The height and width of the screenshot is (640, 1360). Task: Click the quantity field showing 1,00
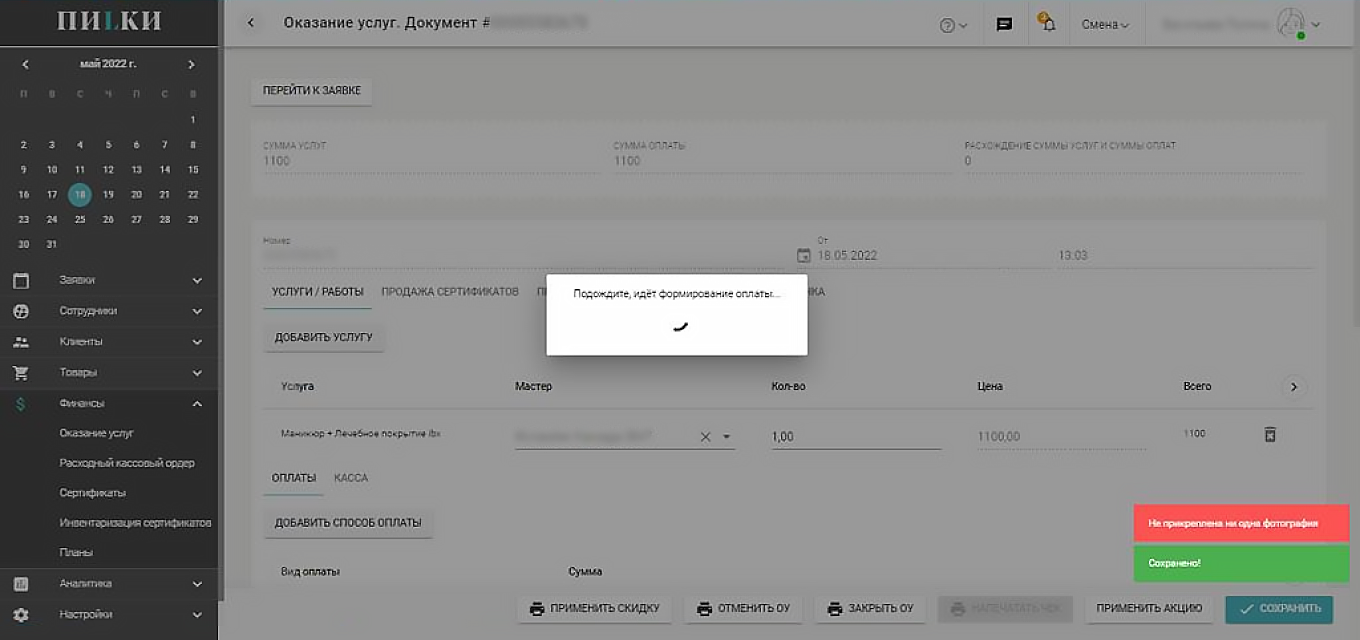[x=855, y=436]
